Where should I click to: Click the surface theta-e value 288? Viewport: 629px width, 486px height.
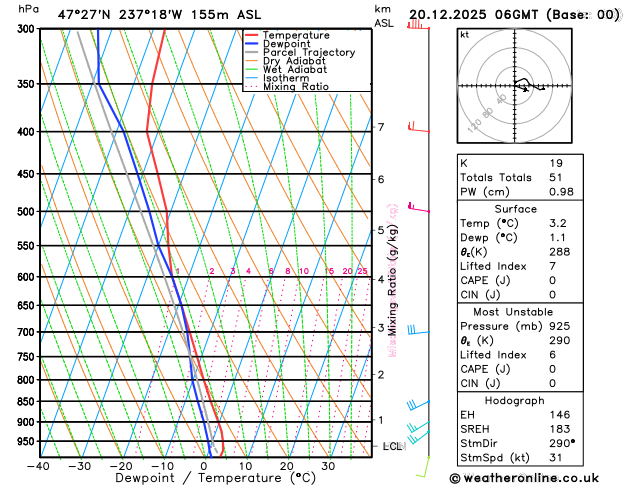tap(560, 252)
